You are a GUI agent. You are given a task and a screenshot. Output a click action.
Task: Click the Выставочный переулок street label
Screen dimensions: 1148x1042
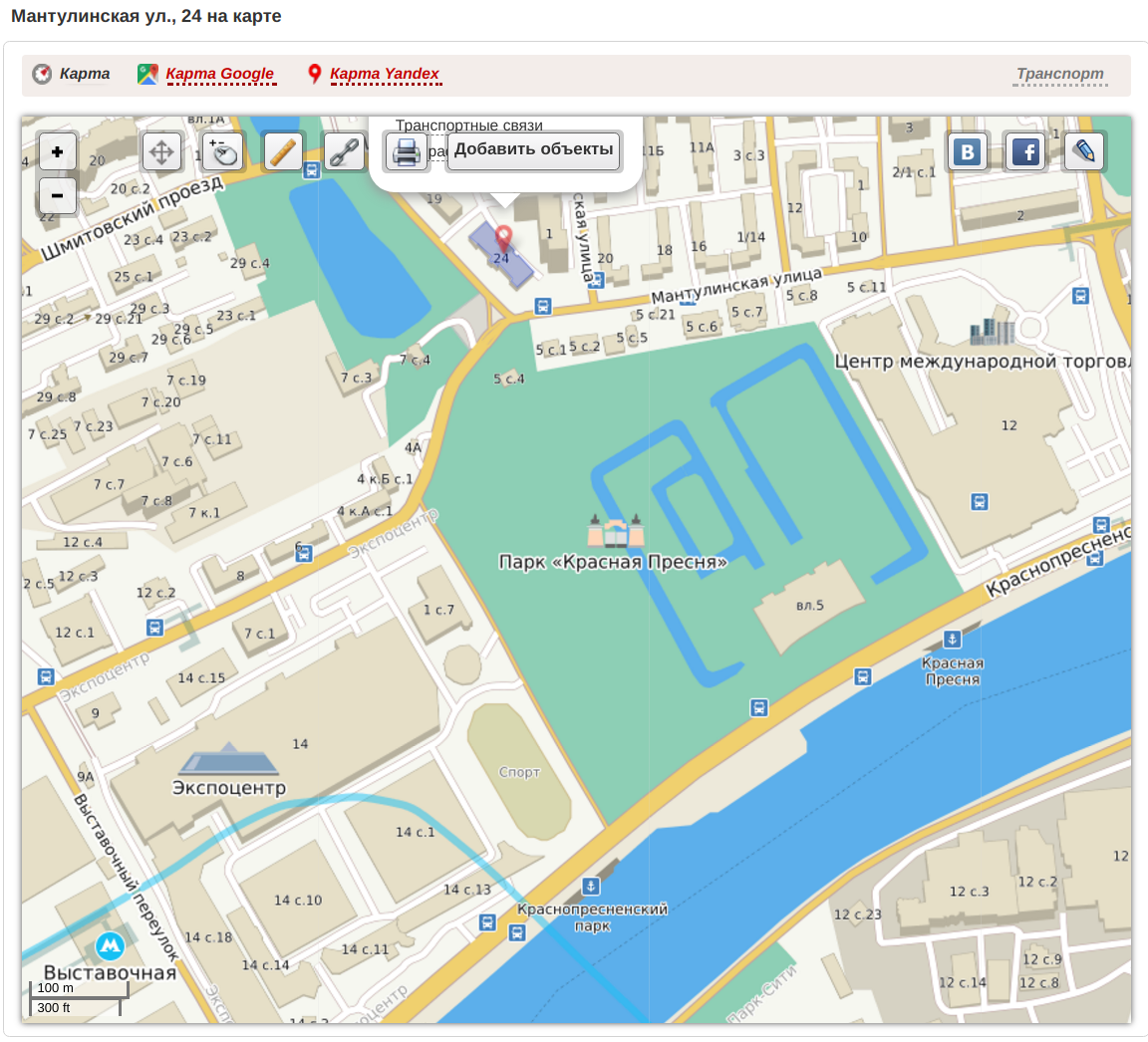[126, 878]
